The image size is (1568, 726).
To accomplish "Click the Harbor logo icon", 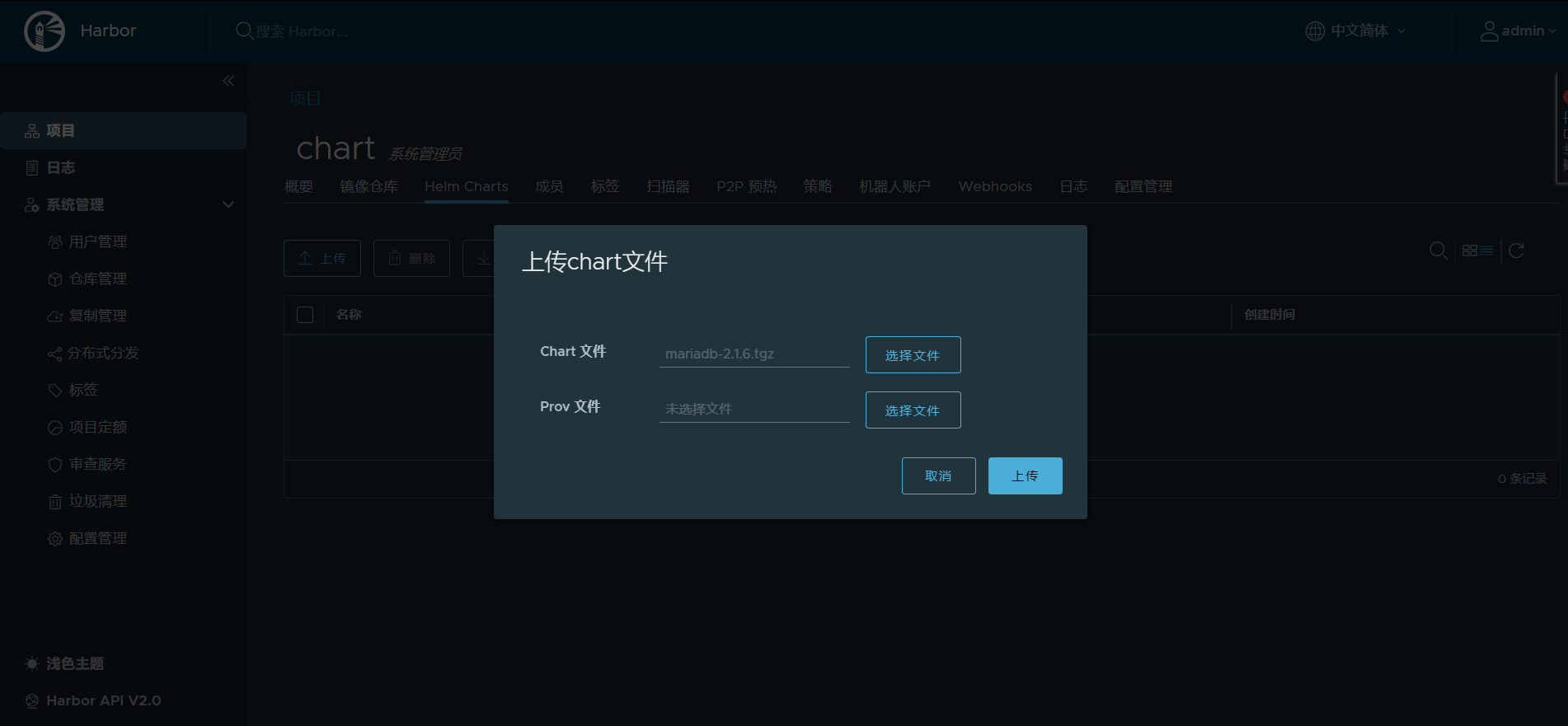I will [x=45, y=31].
